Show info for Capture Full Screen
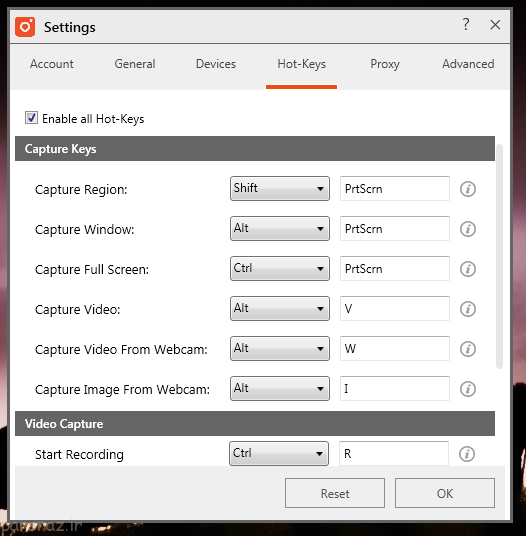This screenshot has height=536, width=526. pyautogui.click(x=468, y=269)
